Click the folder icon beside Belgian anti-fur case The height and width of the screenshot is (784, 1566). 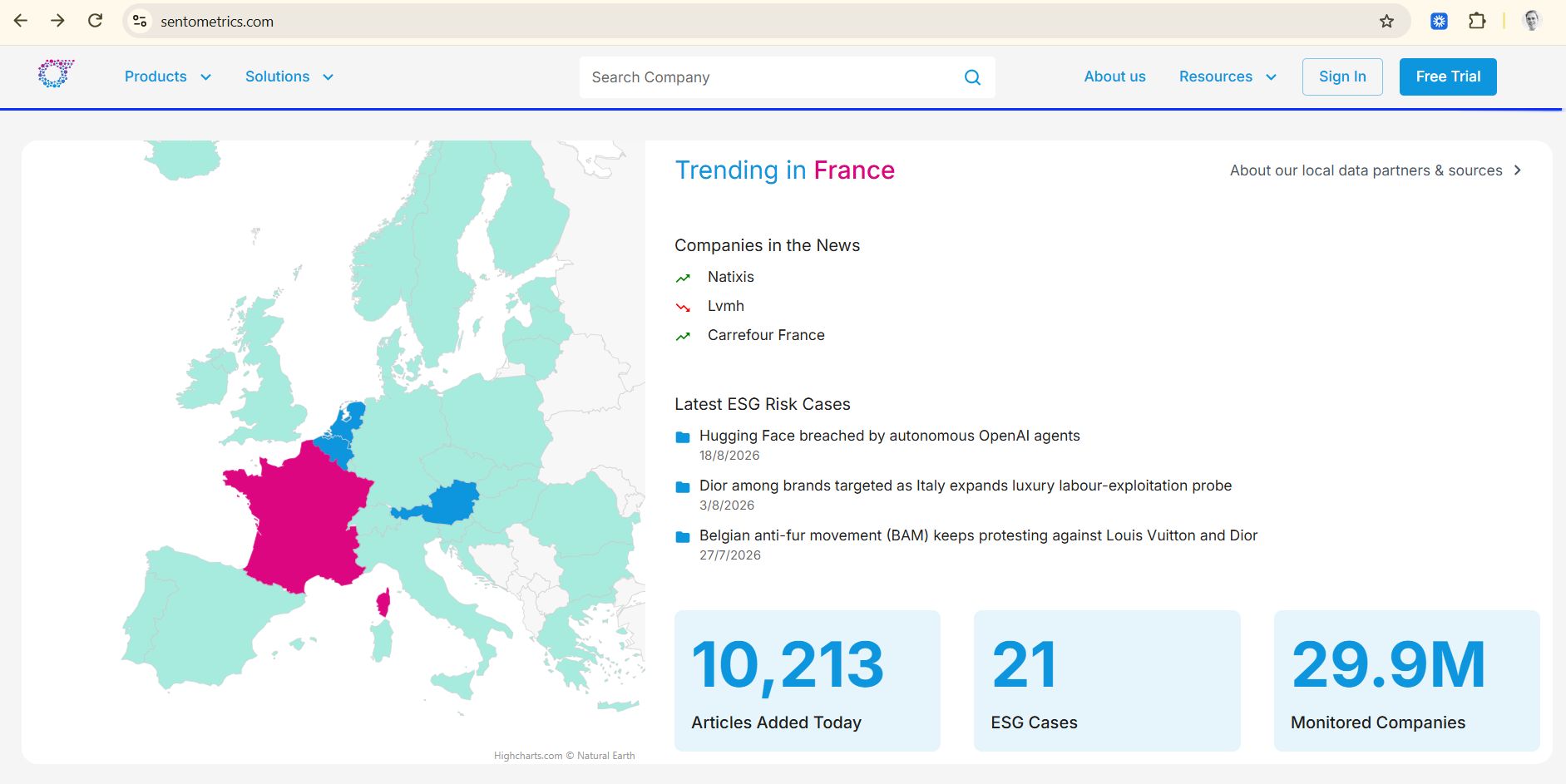[x=683, y=537]
